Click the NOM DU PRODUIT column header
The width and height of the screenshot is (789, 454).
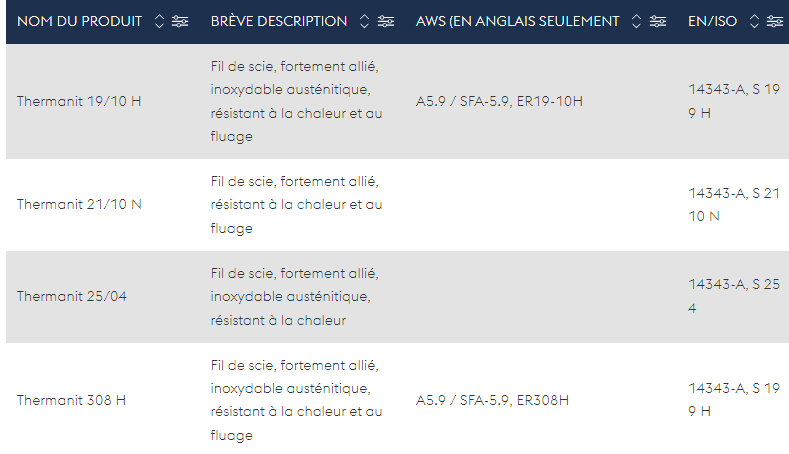pyautogui.click(x=80, y=21)
